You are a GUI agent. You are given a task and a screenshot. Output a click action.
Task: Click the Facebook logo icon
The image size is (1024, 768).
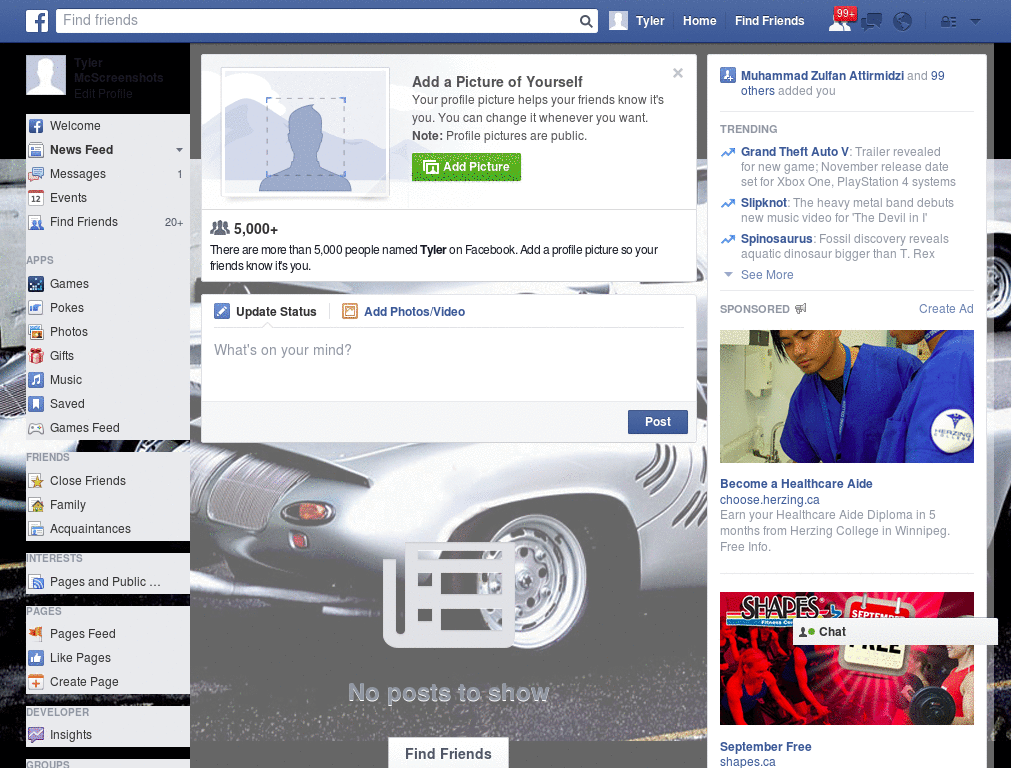(x=37, y=21)
